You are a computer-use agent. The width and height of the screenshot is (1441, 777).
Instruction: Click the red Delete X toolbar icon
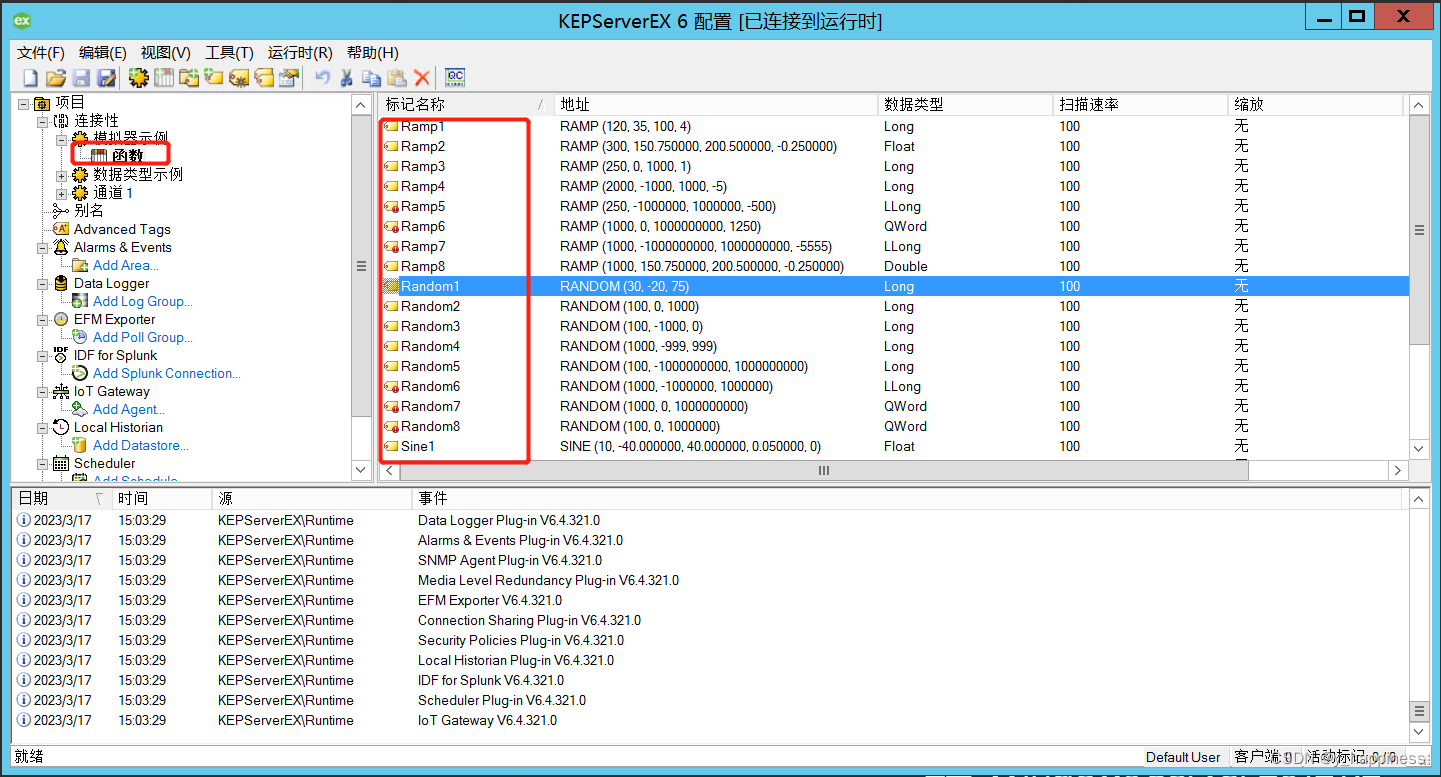point(422,78)
